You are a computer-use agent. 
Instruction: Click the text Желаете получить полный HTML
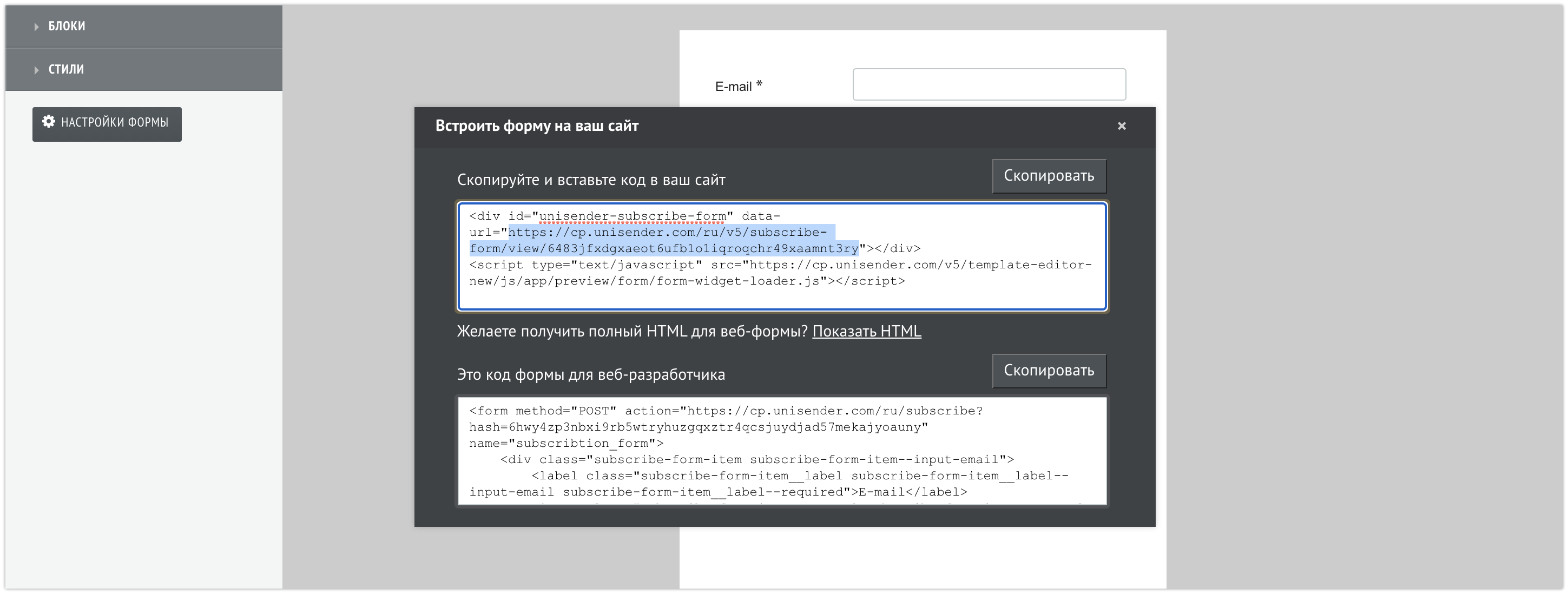point(633,331)
